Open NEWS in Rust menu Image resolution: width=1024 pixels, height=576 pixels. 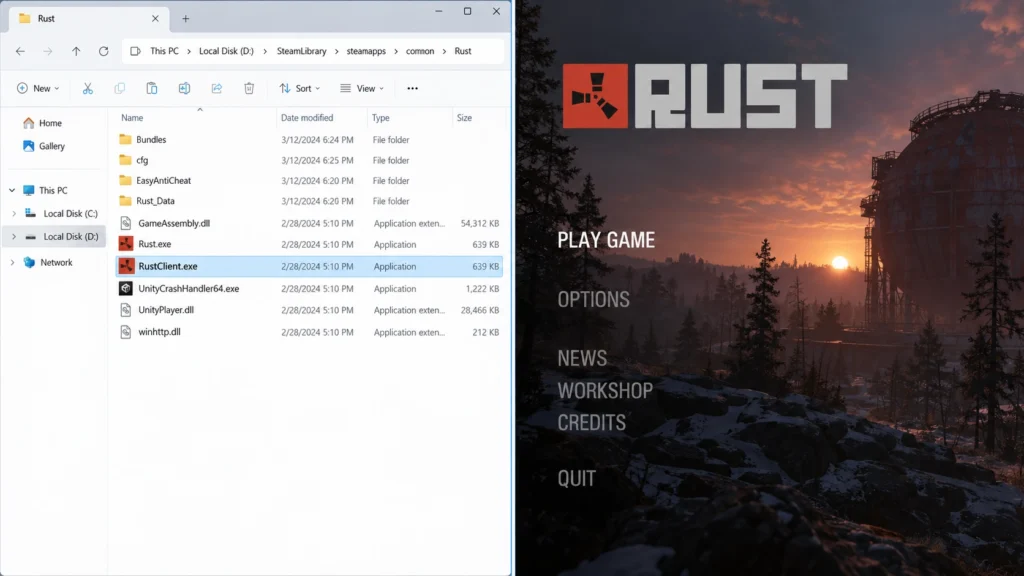pos(582,358)
